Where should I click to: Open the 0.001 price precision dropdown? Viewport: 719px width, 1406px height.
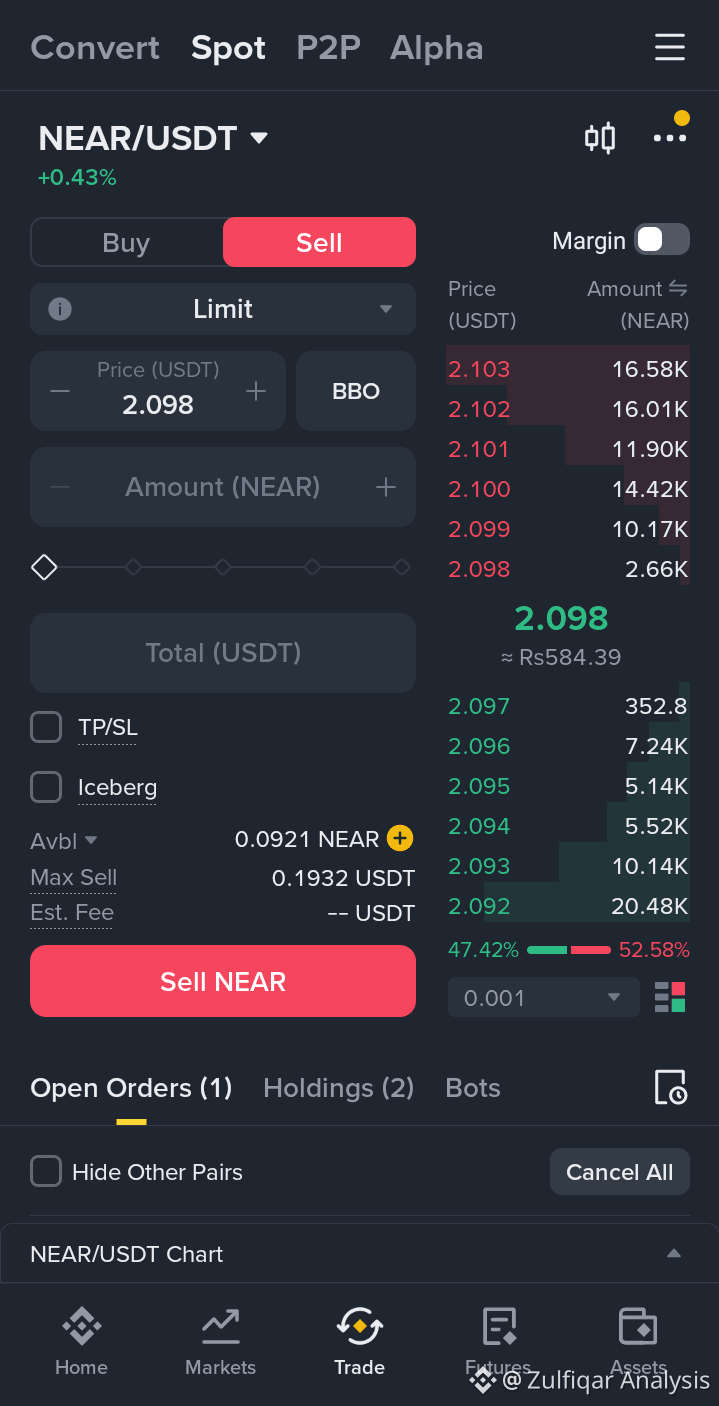[x=544, y=998]
